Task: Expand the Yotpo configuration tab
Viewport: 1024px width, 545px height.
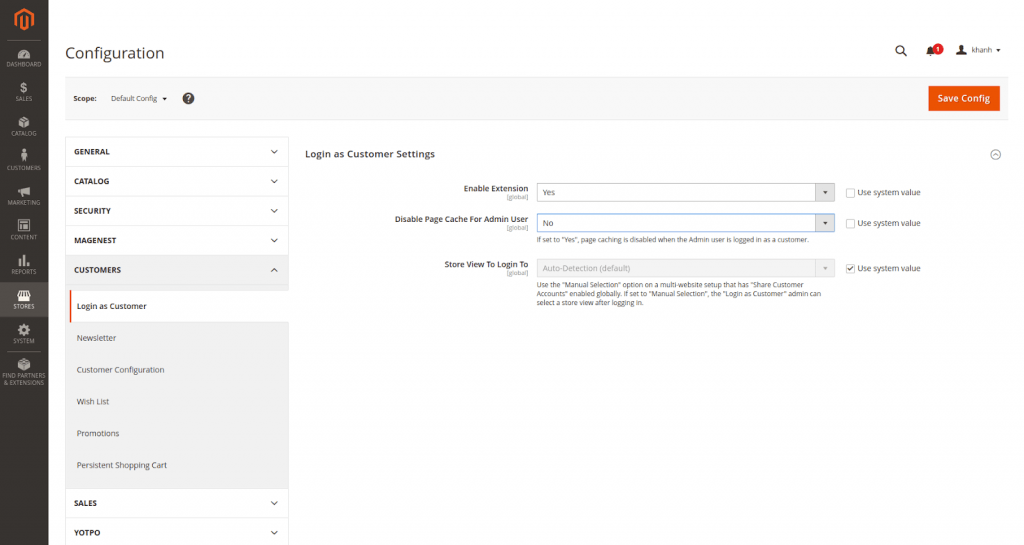Action: [x=176, y=533]
